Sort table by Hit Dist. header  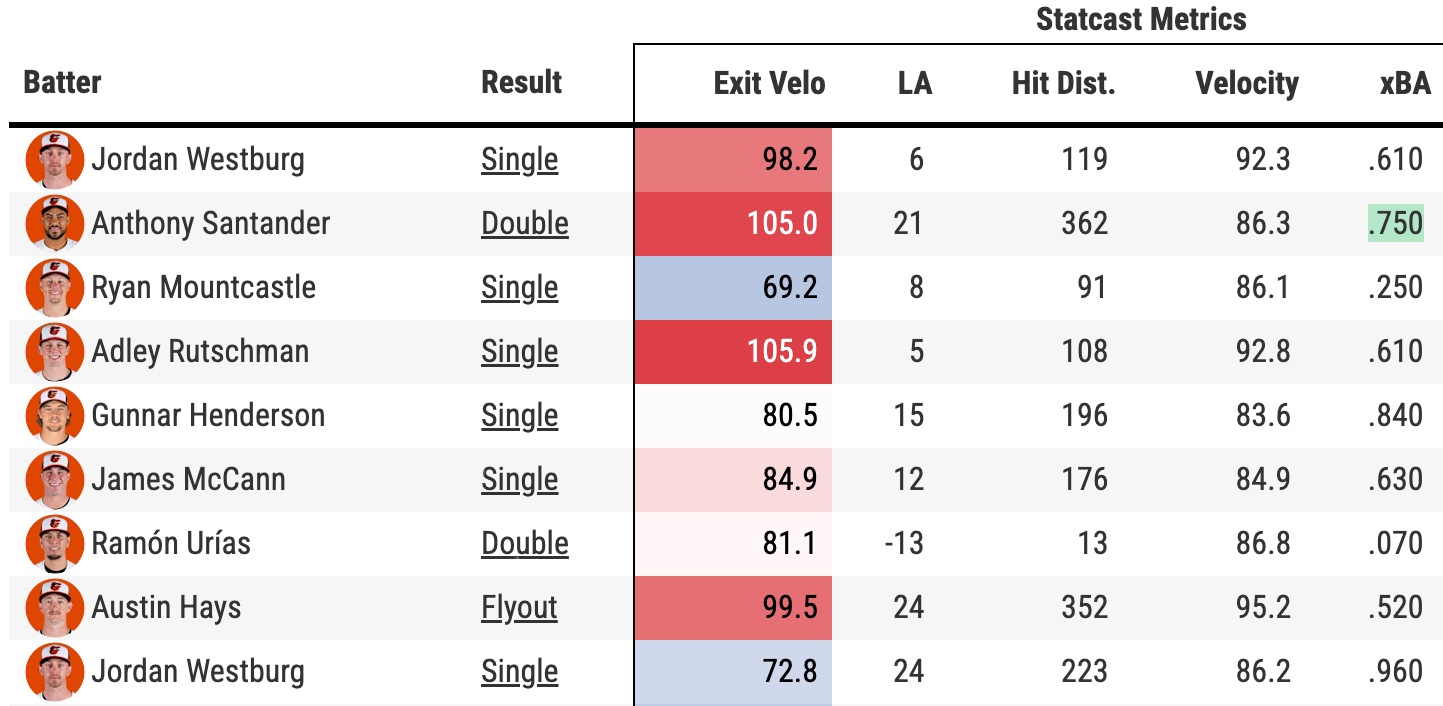(1063, 83)
